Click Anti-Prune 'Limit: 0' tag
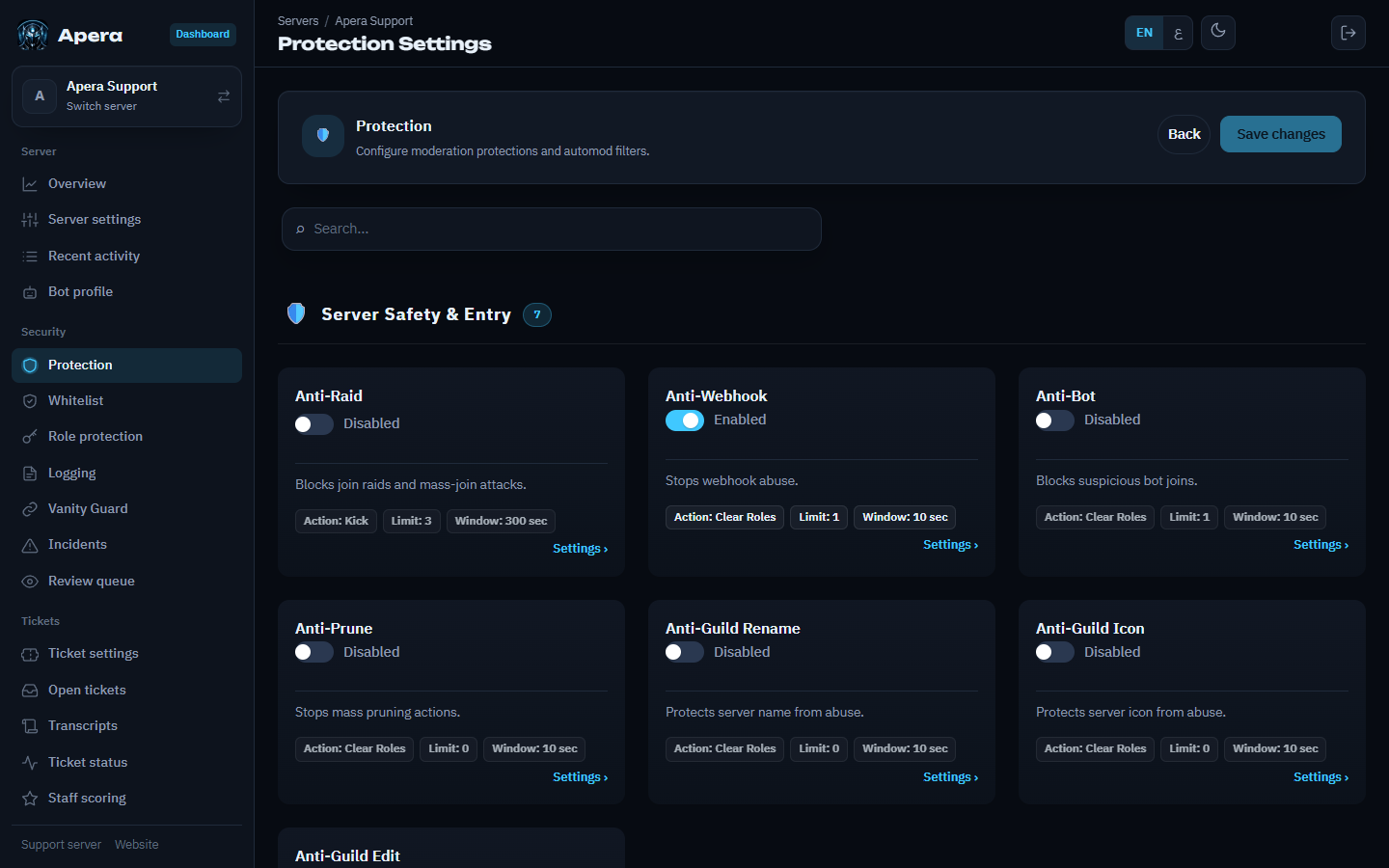 point(449,749)
